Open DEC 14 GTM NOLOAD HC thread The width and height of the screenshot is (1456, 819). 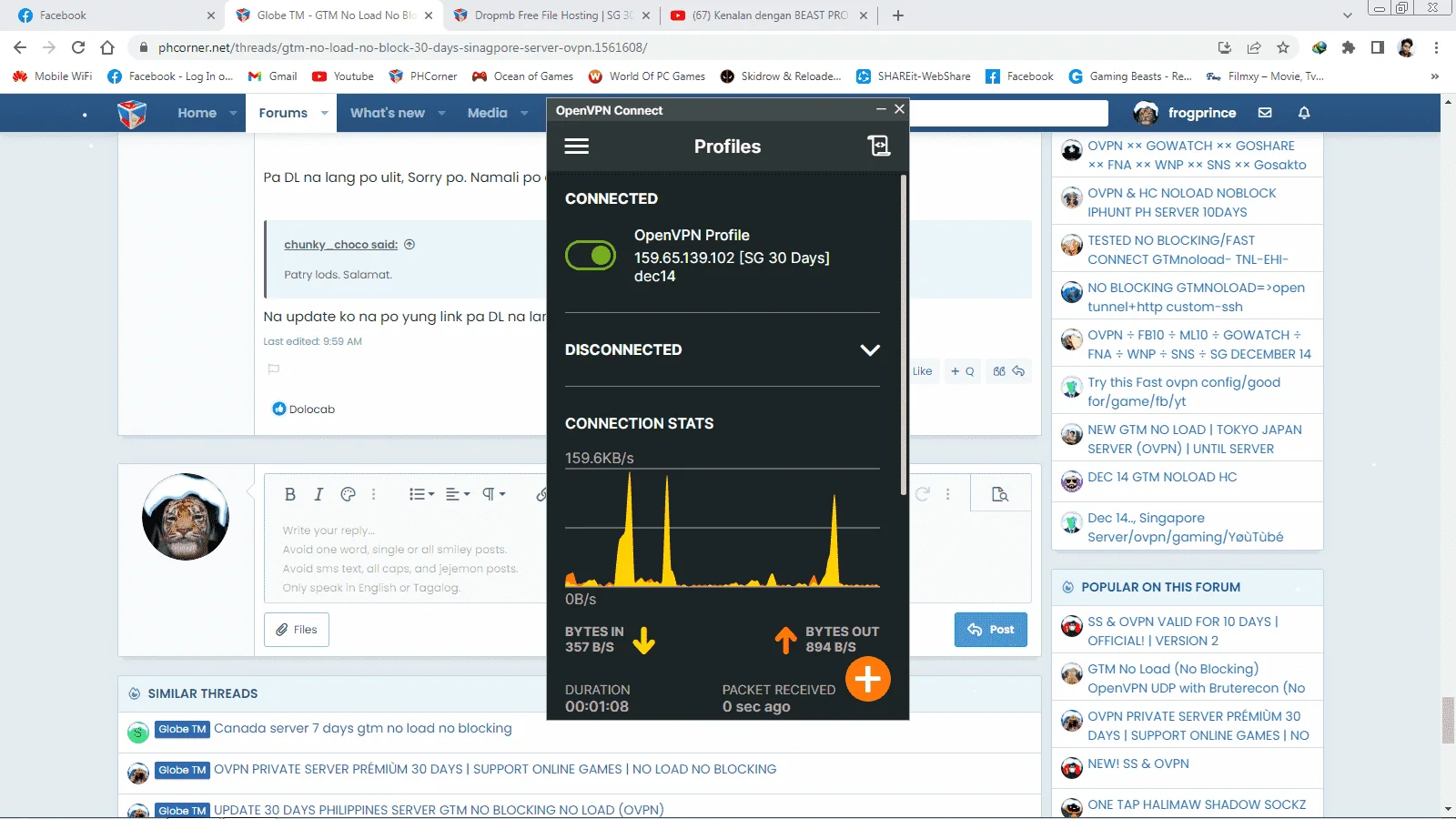(1162, 477)
